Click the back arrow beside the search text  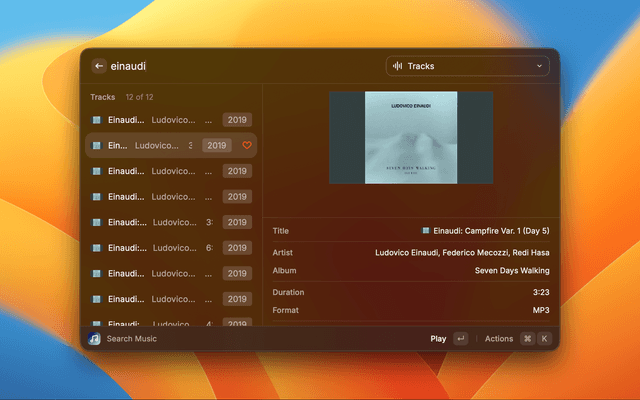click(x=99, y=66)
